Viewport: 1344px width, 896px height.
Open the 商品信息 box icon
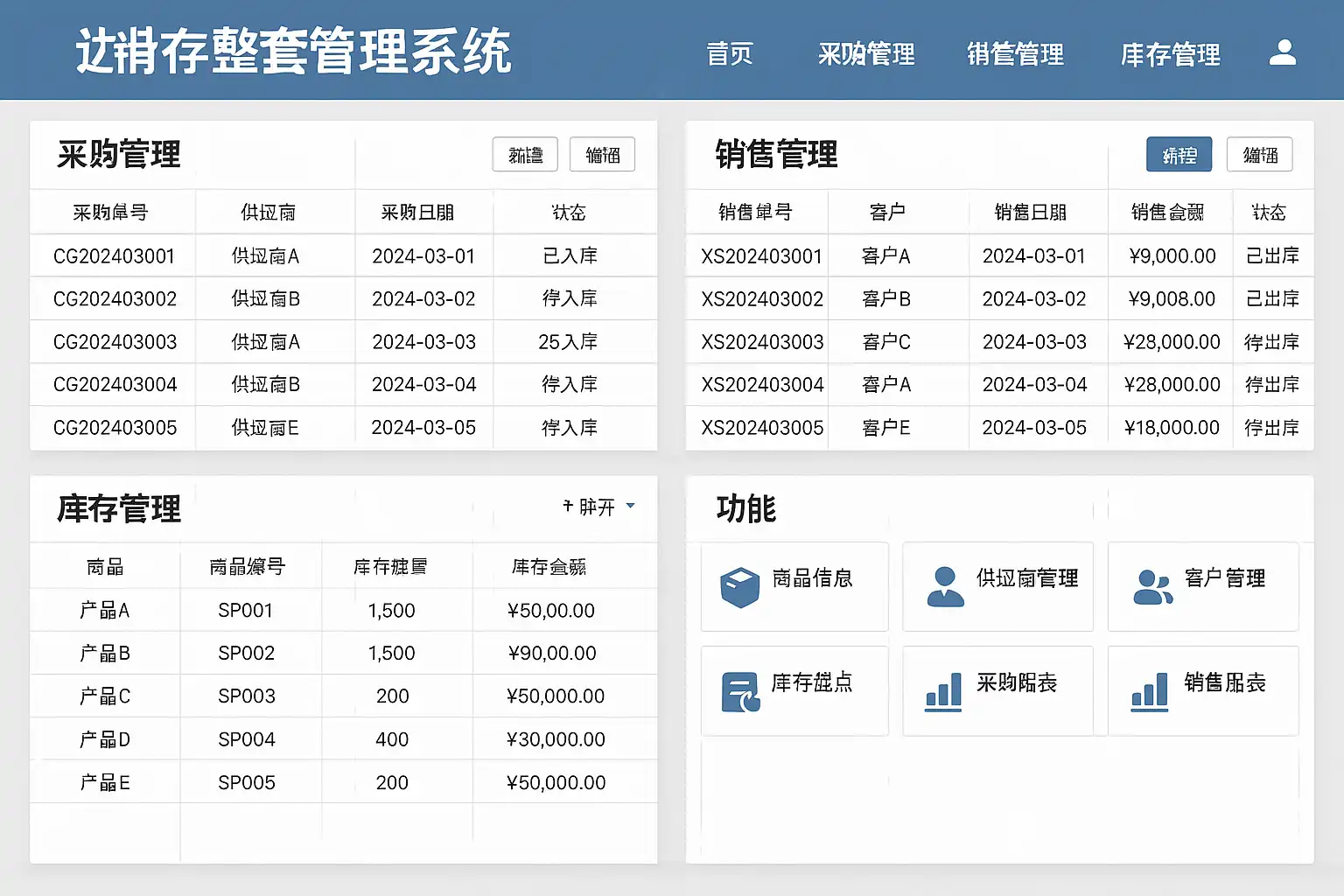739,588
